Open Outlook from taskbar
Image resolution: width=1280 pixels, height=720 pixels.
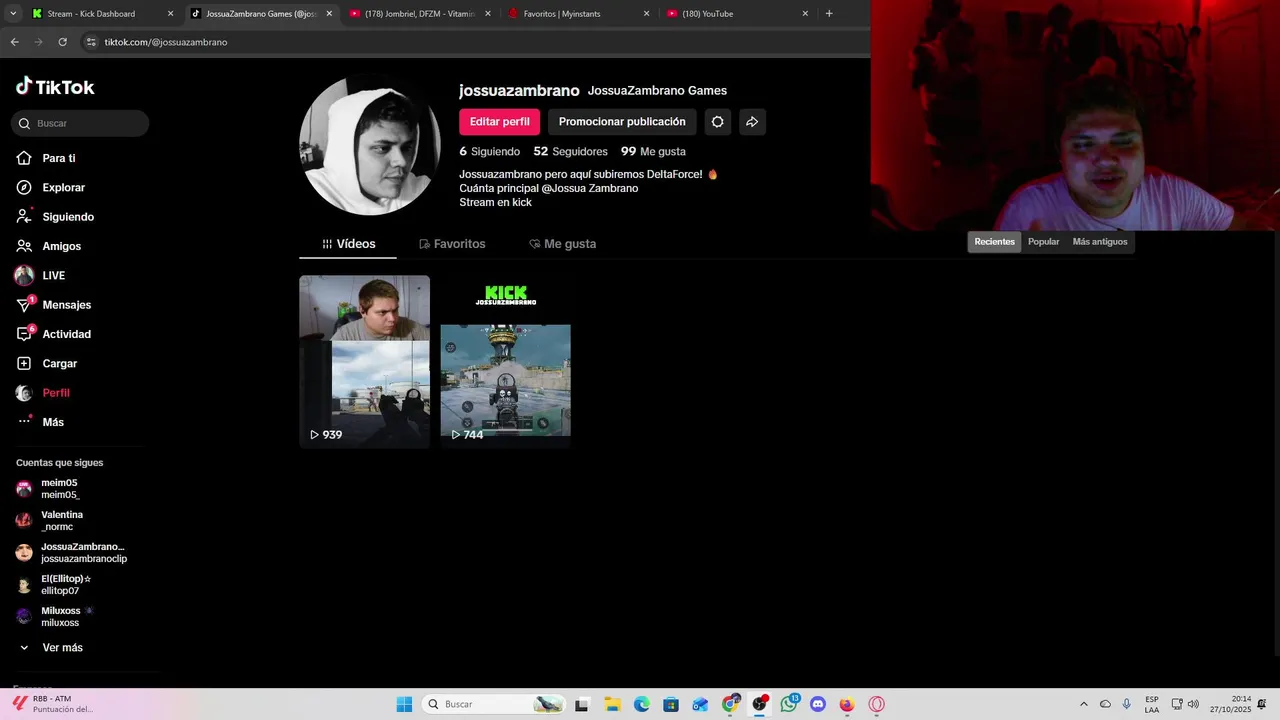700,704
